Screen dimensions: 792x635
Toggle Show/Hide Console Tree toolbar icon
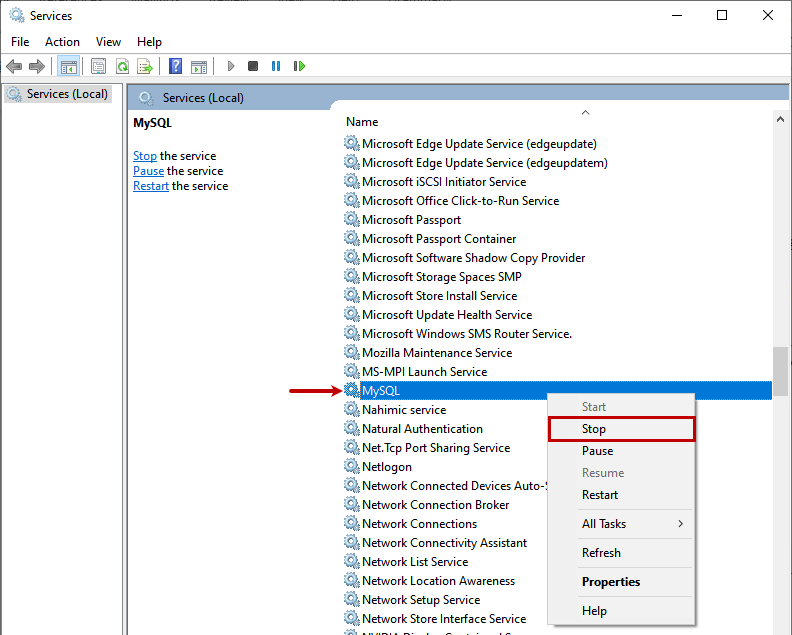coord(69,66)
